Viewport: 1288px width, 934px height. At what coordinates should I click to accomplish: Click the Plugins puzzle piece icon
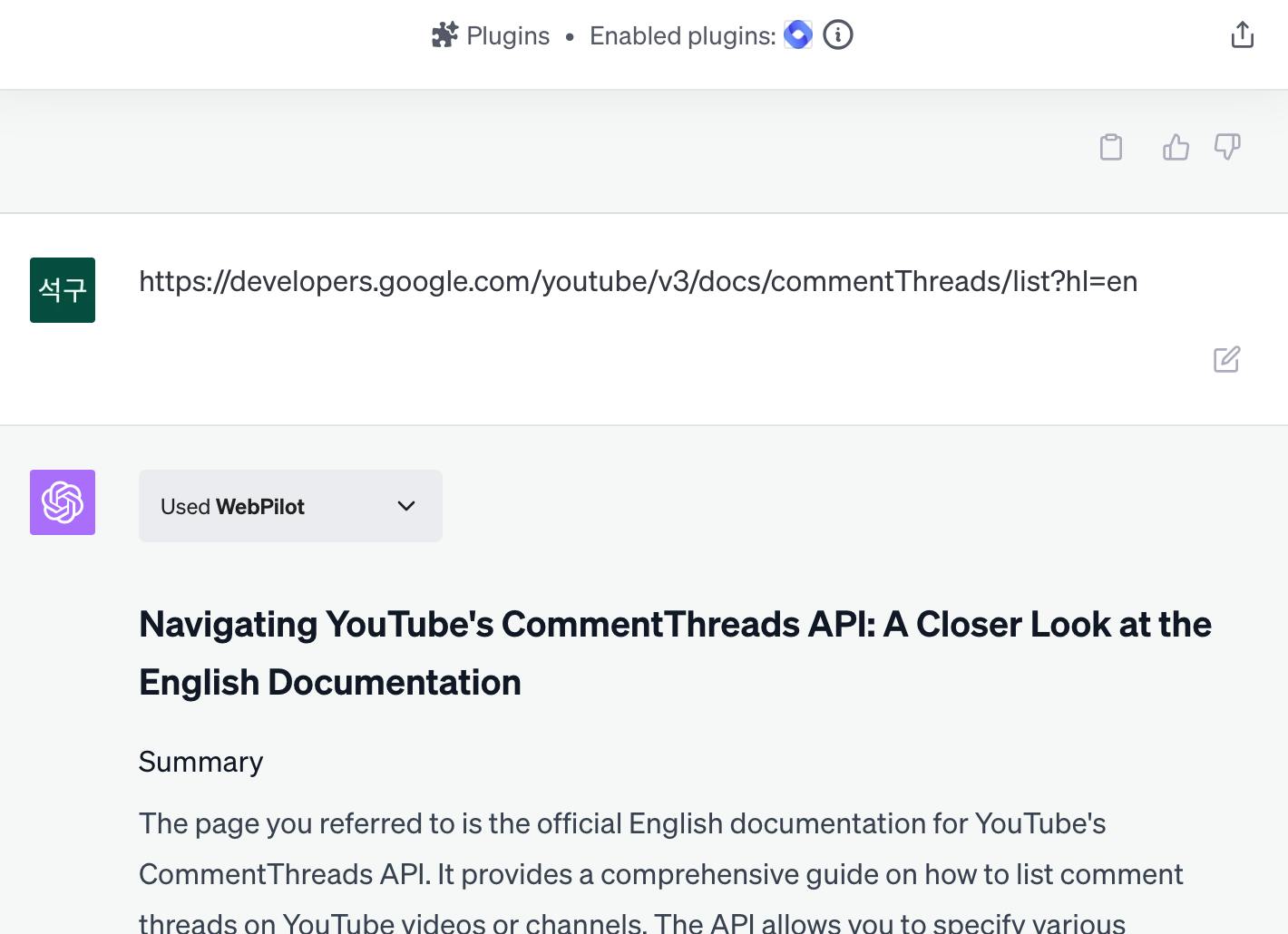point(444,35)
